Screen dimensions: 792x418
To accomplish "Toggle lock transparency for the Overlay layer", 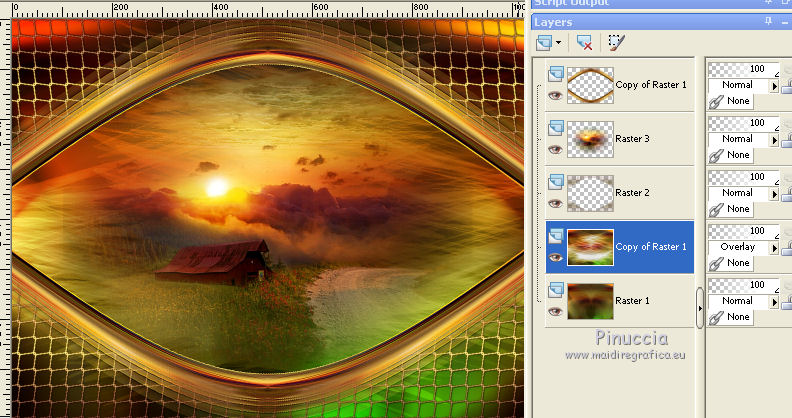I will (787, 250).
